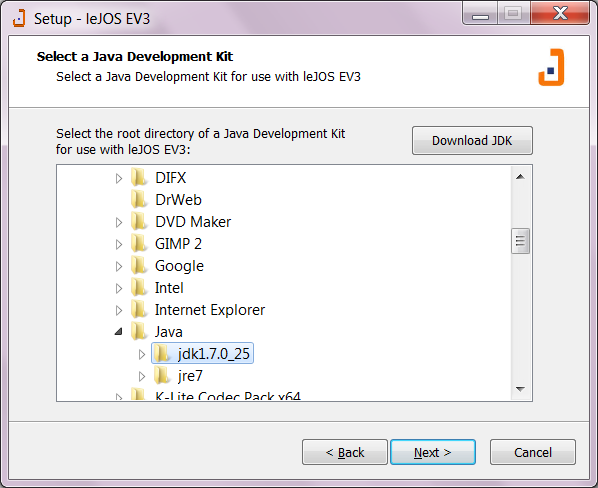Expand the Intel folder node
This screenshot has width=598, height=488.
click(x=119, y=288)
